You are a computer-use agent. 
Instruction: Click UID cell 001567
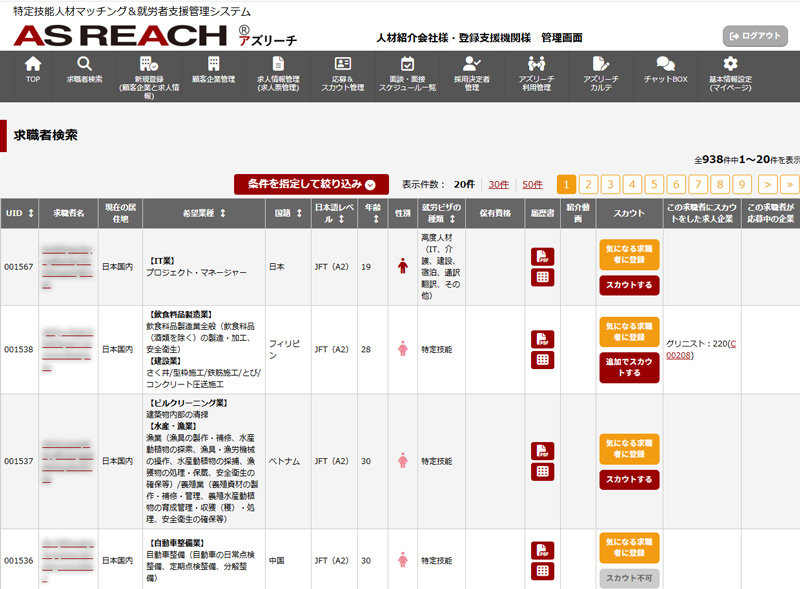(x=19, y=267)
